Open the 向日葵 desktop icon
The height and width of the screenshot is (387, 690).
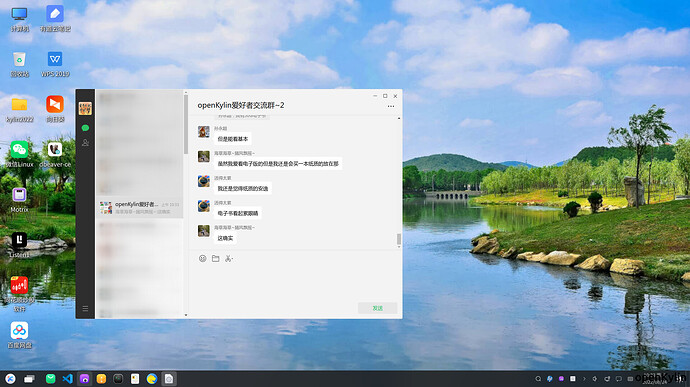click(55, 110)
